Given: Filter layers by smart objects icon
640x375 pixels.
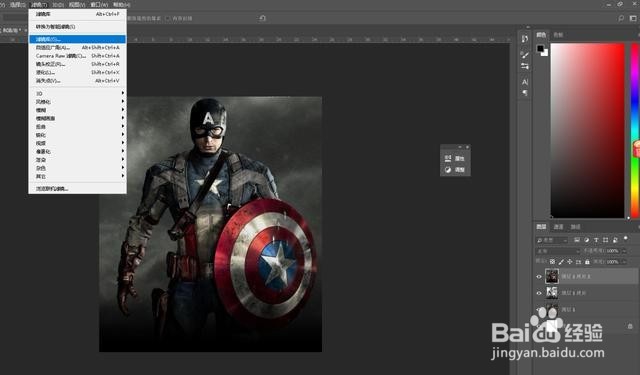Looking at the screenshot, I should pyautogui.click(x=615, y=240).
